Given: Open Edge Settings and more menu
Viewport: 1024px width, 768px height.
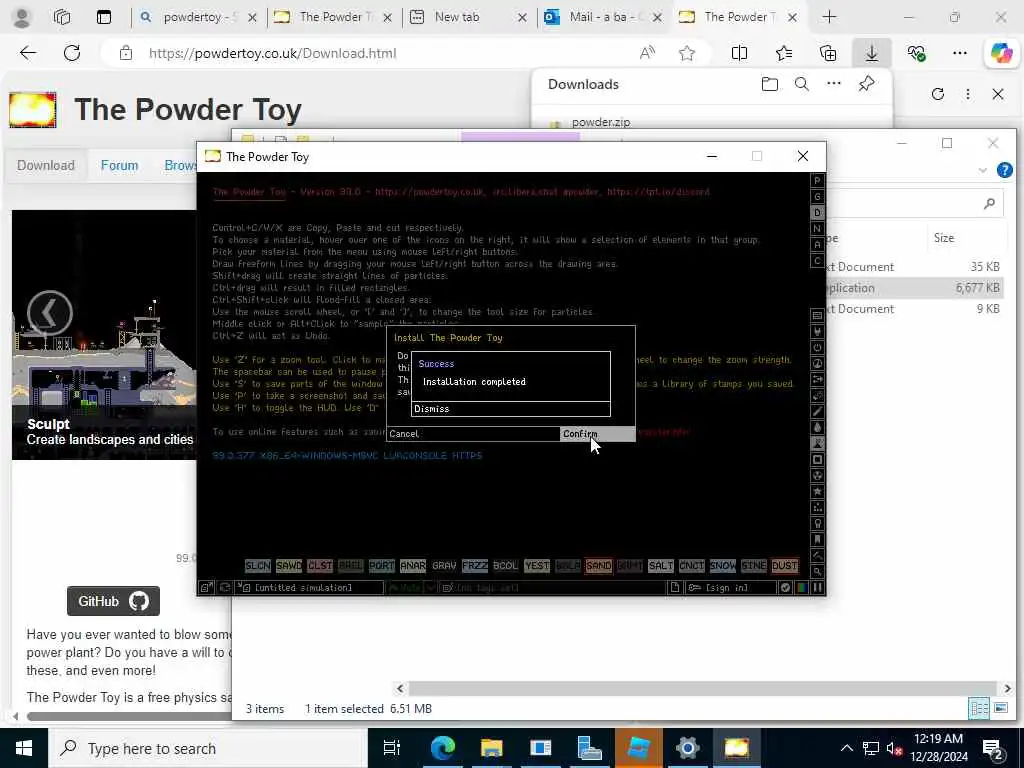Looking at the screenshot, I should [x=959, y=54].
